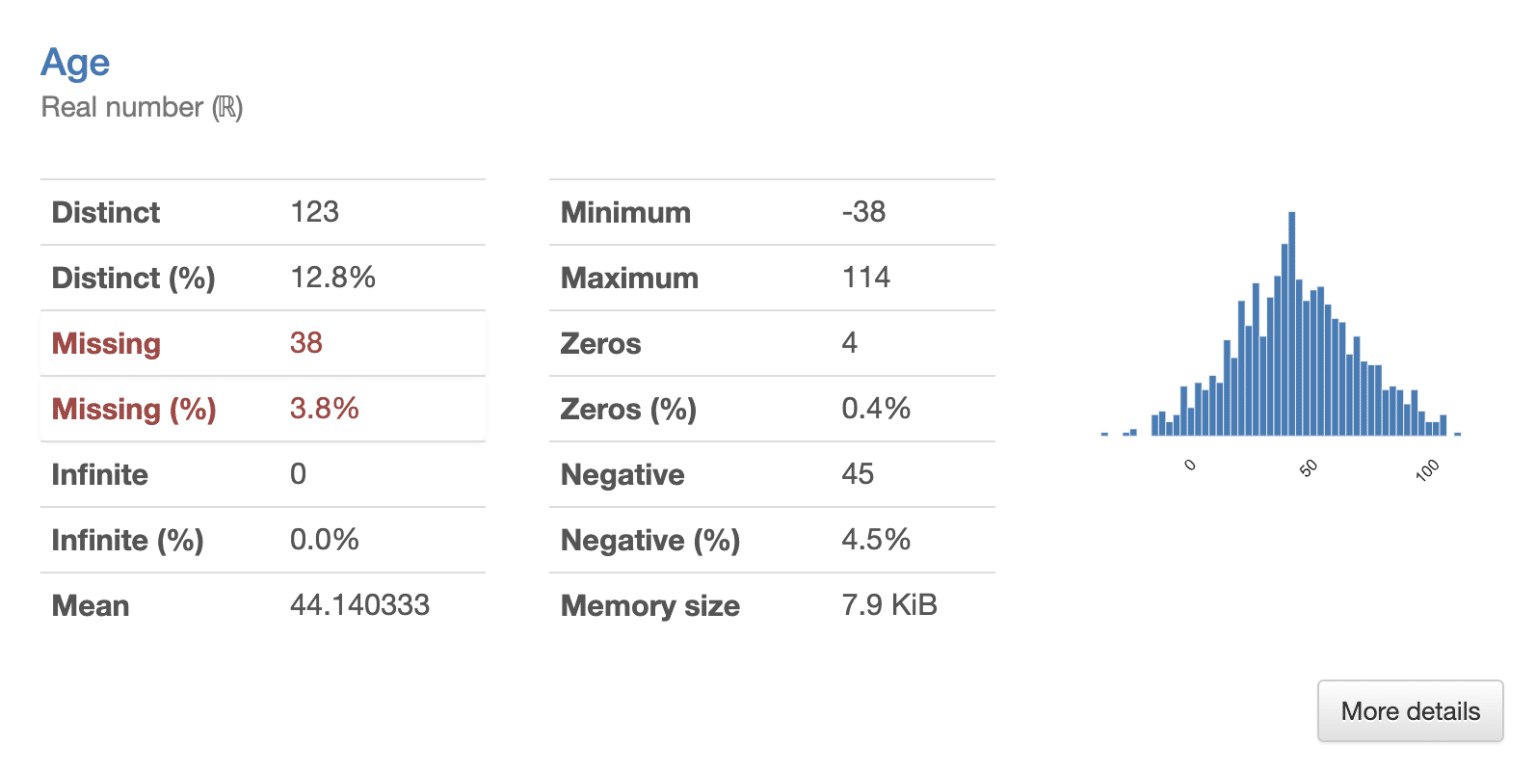Click the Missing (%) value 3.8%
1536x773 pixels.
tap(324, 409)
